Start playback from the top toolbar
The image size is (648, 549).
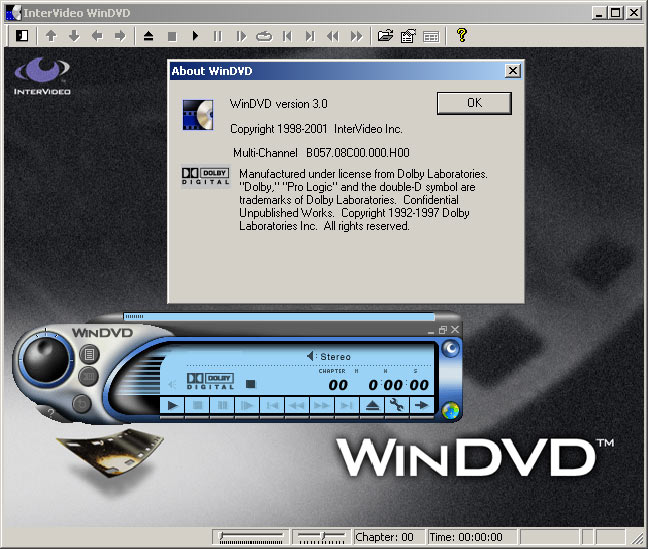click(195, 36)
